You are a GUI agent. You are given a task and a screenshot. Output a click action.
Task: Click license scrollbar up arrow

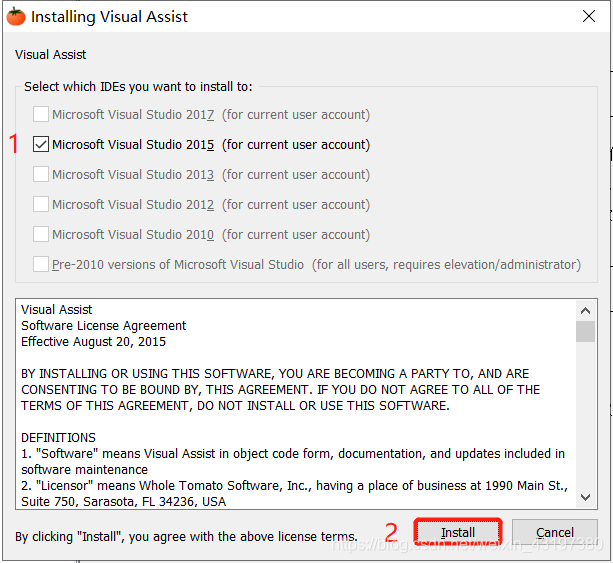(x=585, y=311)
